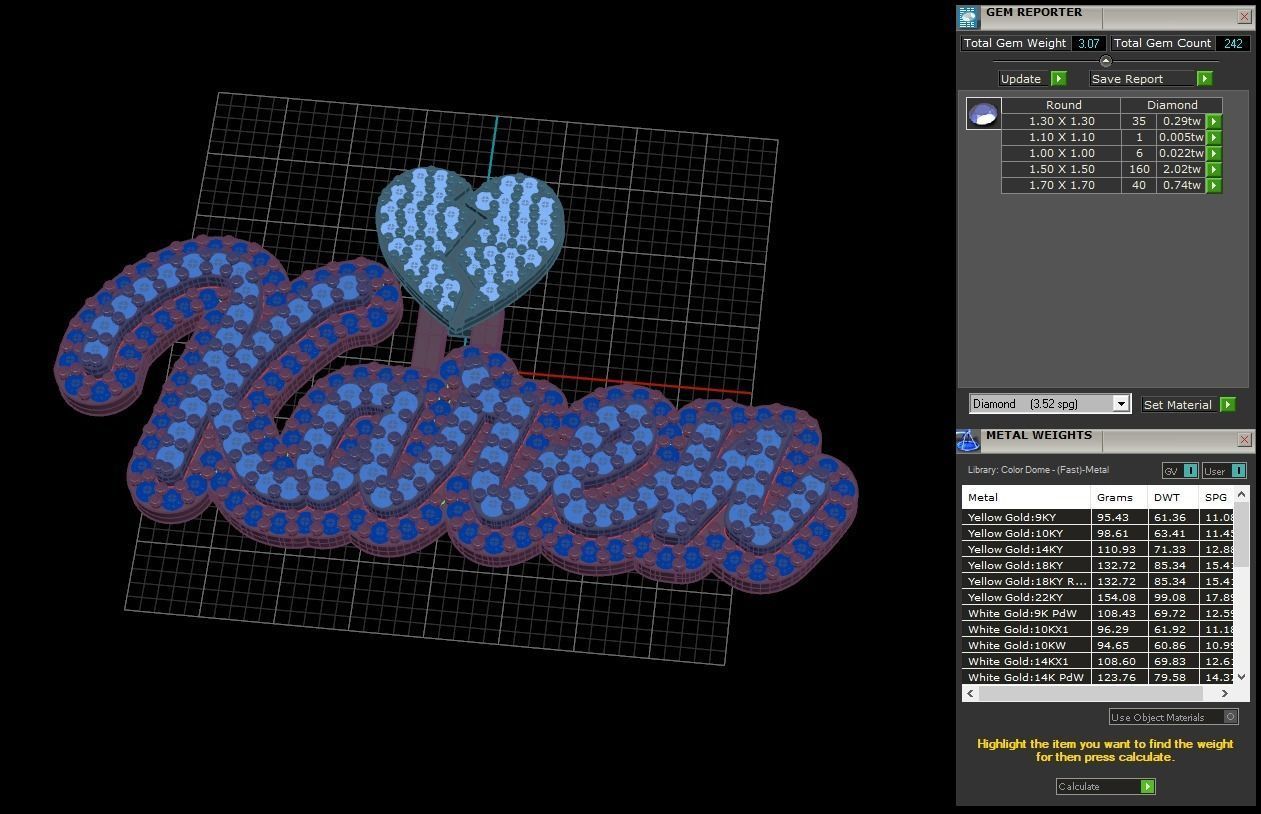This screenshot has height=814, width=1261.
Task: Click the green arrow on the 1.70 X 1.70 row
Action: coord(1214,185)
